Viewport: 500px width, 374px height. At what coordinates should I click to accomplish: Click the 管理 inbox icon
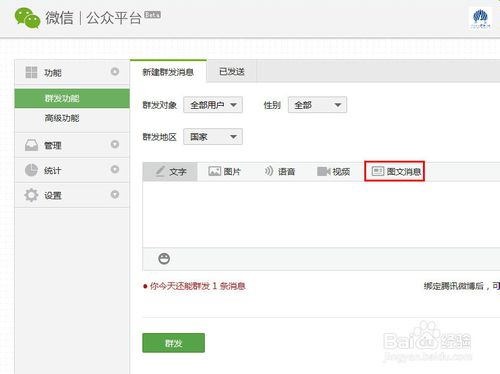pyautogui.click(x=31, y=145)
